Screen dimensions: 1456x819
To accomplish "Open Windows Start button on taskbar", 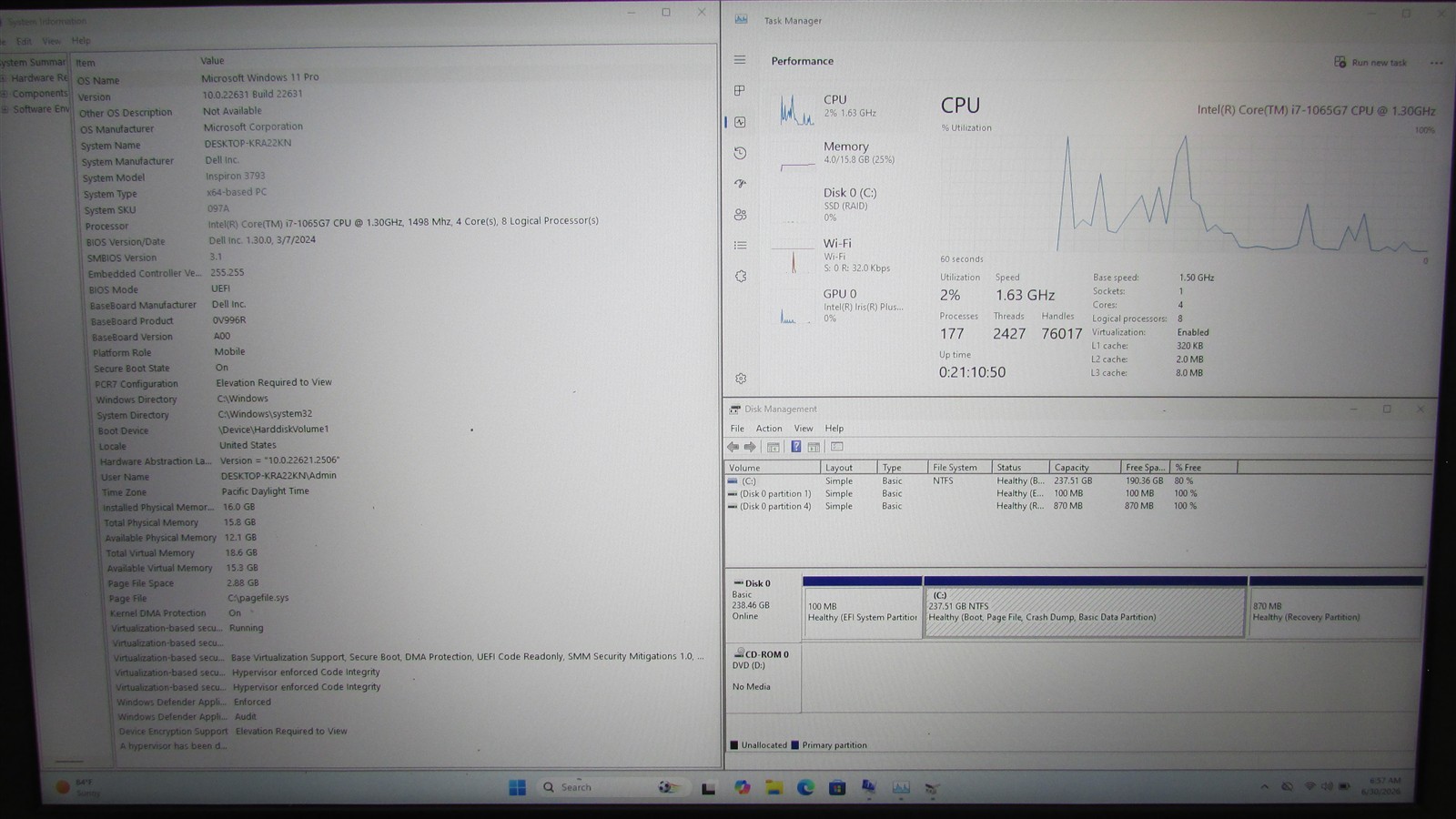I will tap(517, 787).
